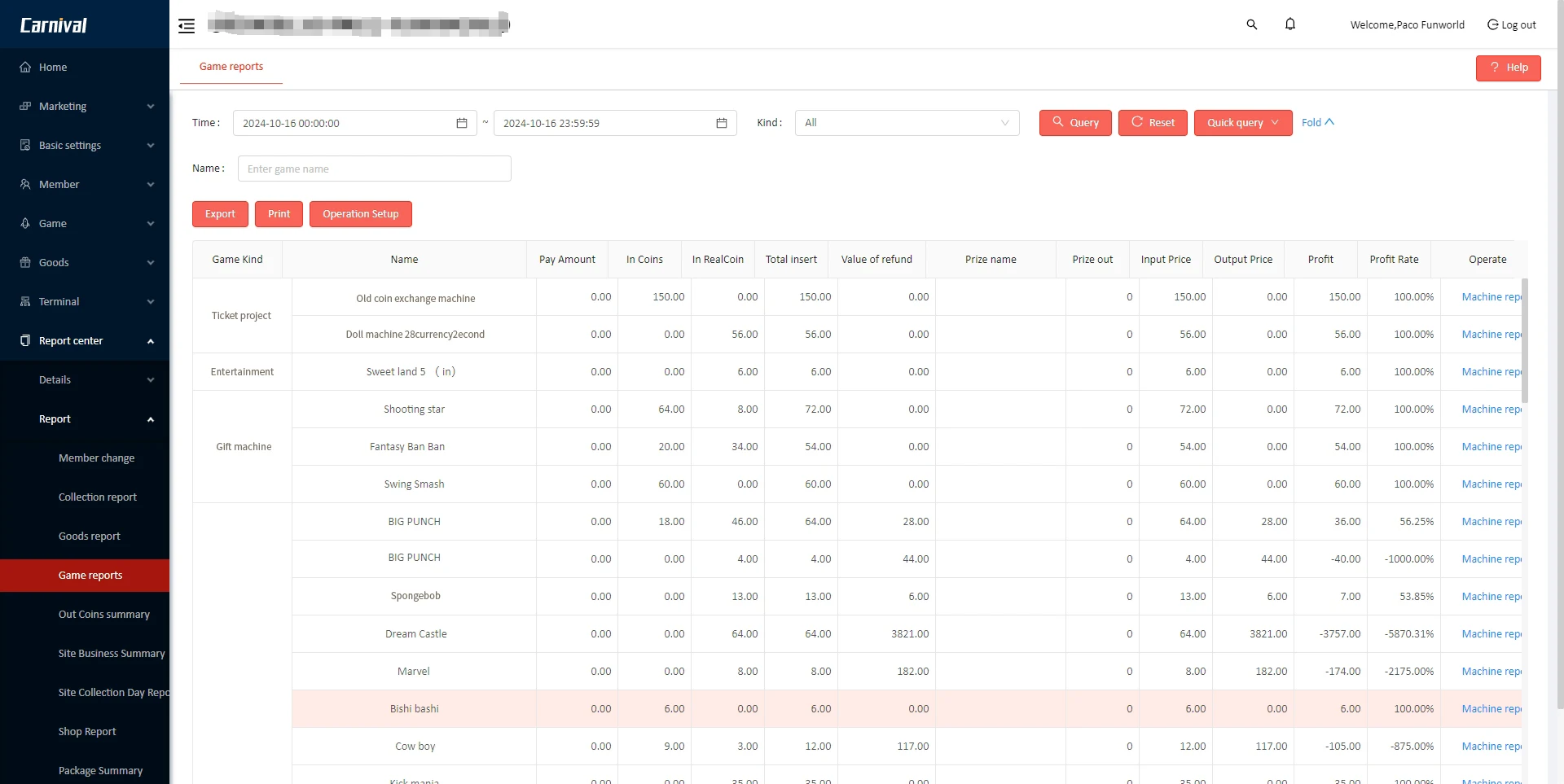
Task: Switch to the Game reports tab
Action: [231, 66]
